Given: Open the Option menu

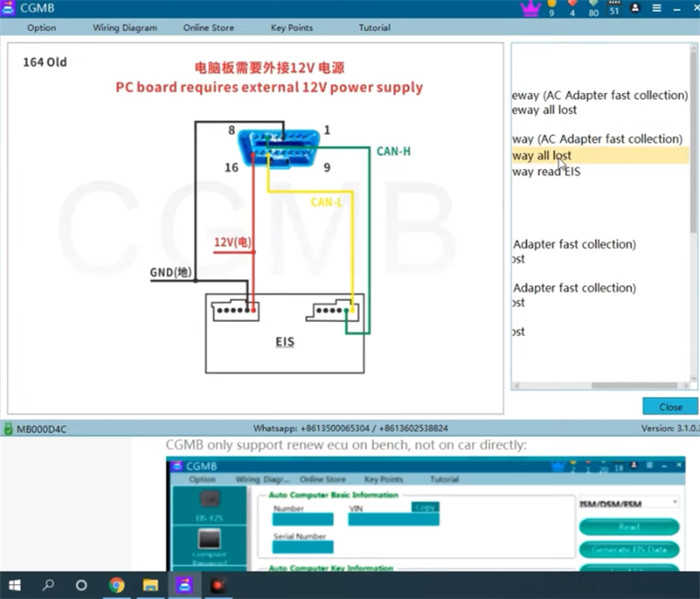Looking at the screenshot, I should click(42, 28).
